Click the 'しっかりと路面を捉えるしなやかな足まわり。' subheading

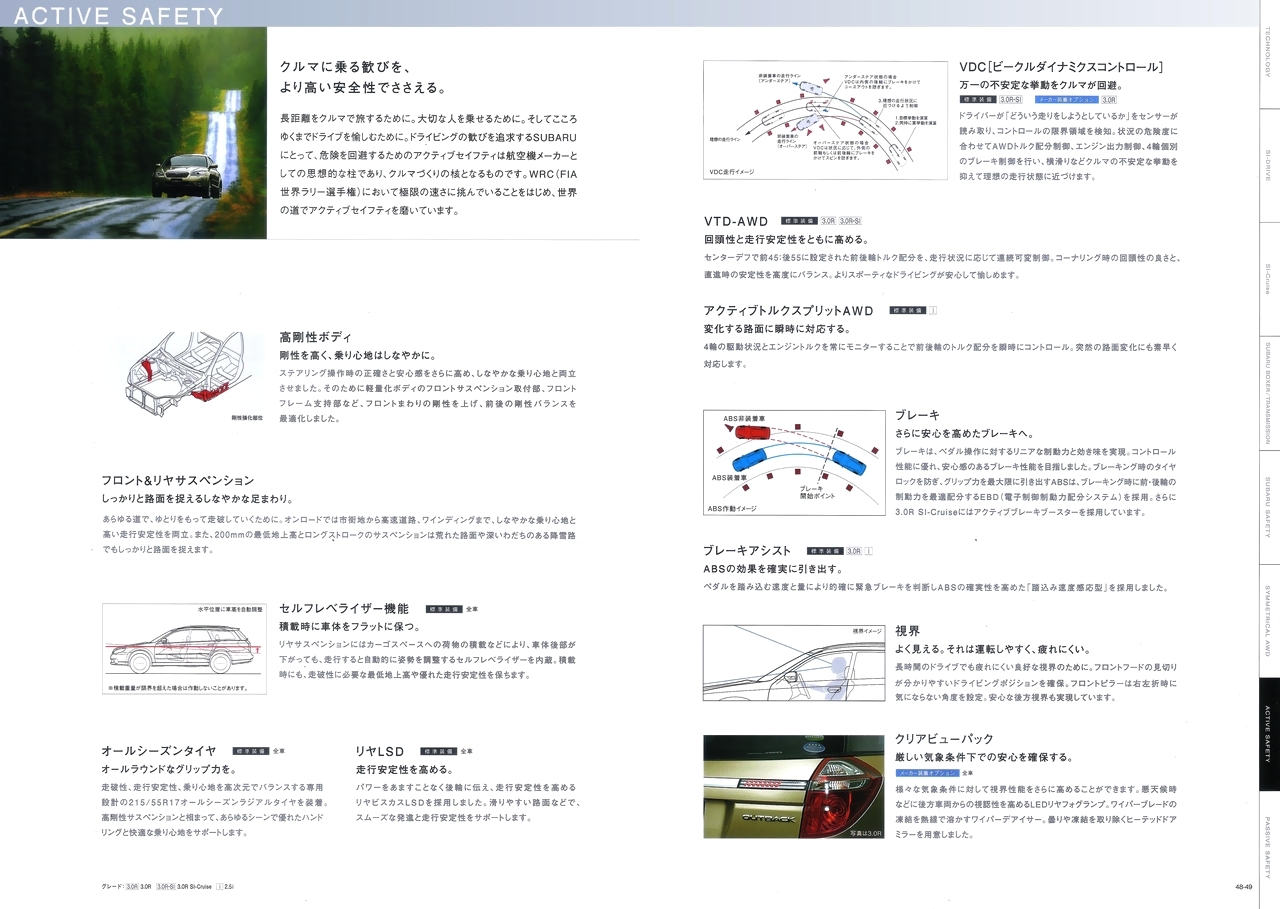(197, 499)
